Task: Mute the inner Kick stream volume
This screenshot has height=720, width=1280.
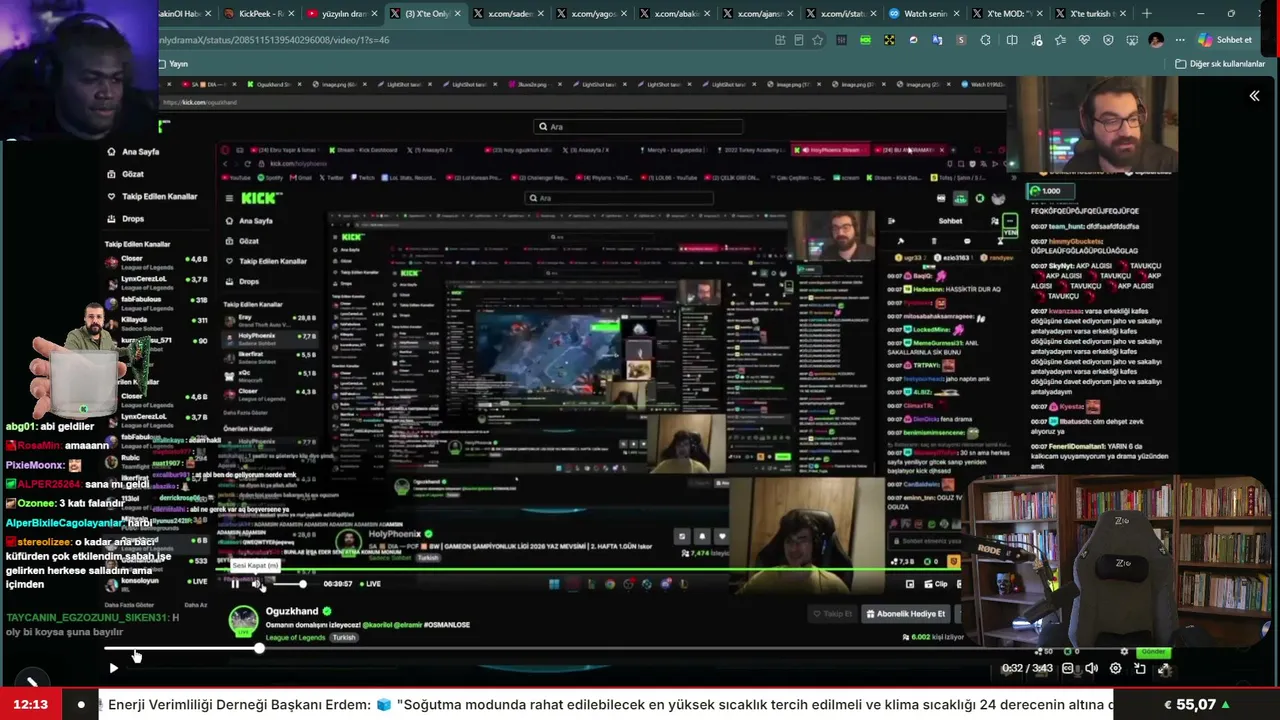Action: (255, 584)
